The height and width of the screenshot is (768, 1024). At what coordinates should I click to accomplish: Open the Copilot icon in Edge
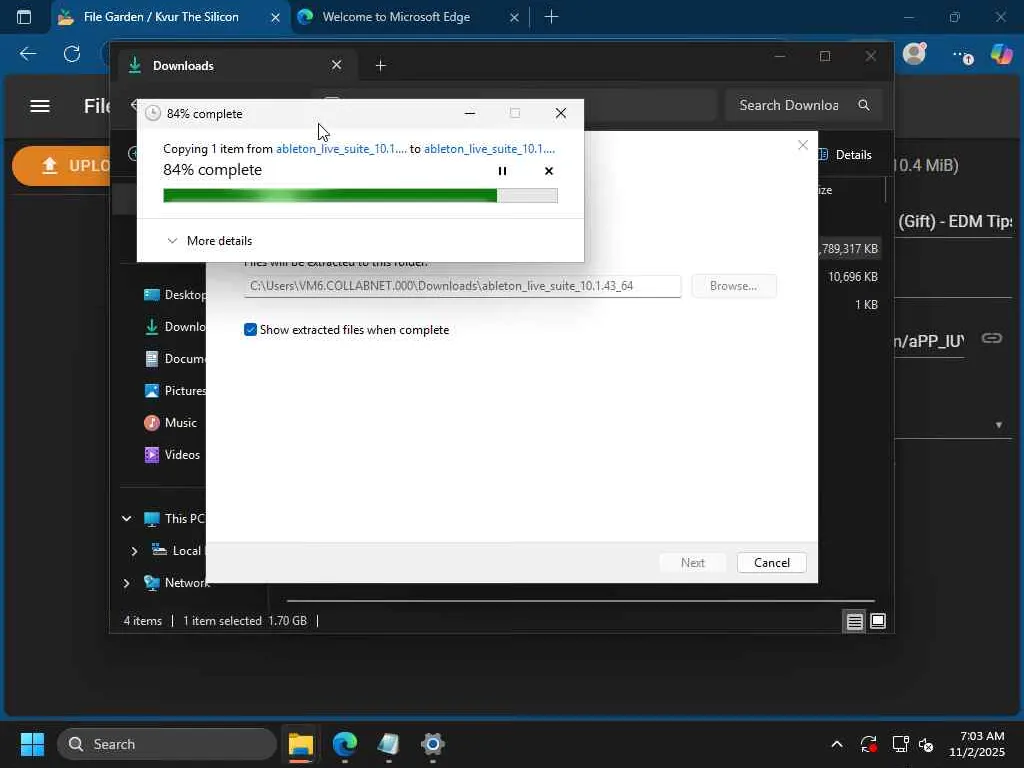coord(1002,54)
